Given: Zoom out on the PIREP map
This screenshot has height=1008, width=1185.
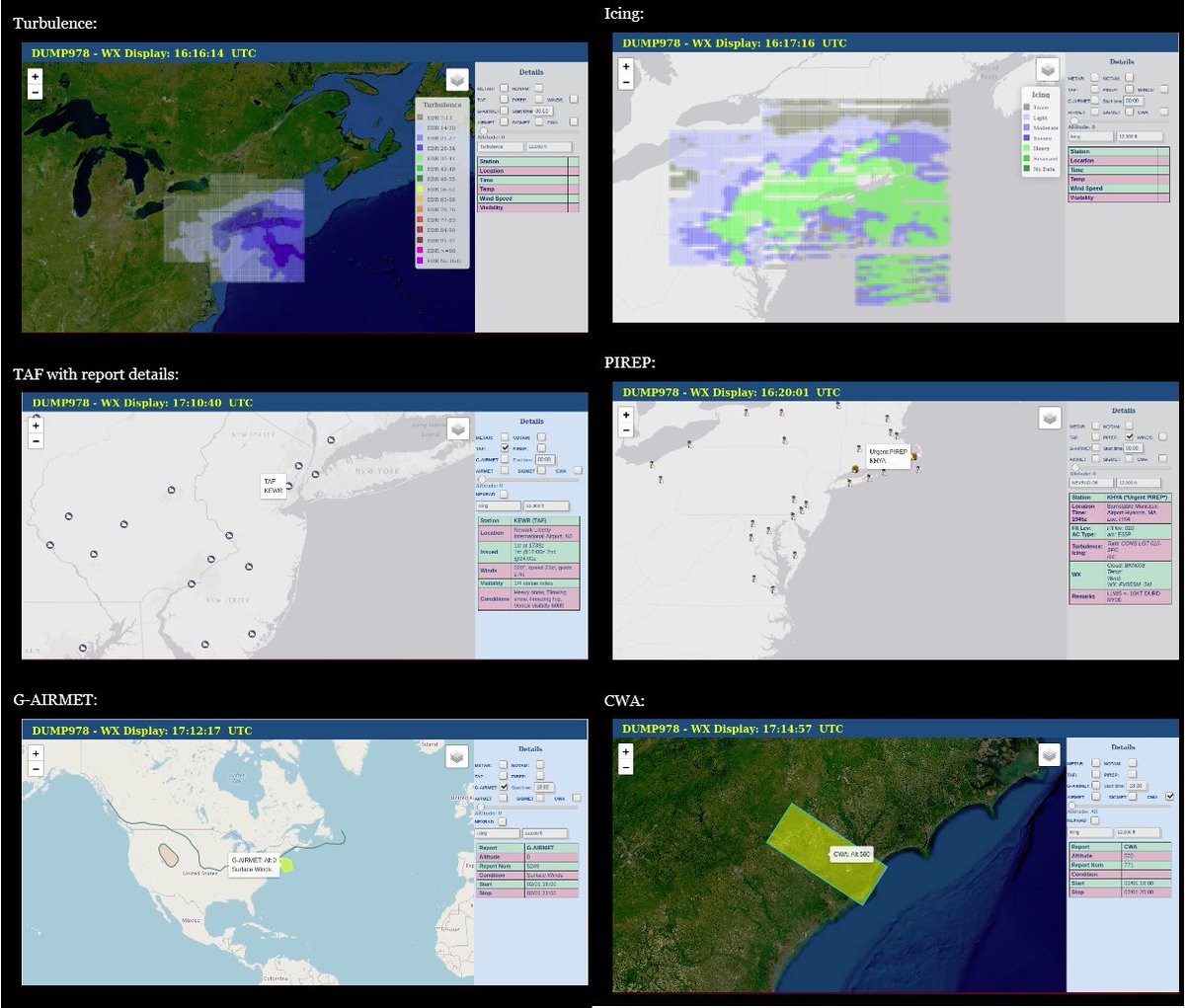Looking at the screenshot, I should pos(626,430).
